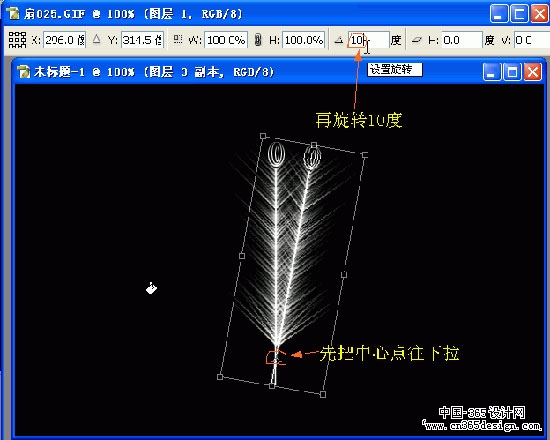Click the top-left transform handle
550x440 pixels.
[x=263, y=136]
